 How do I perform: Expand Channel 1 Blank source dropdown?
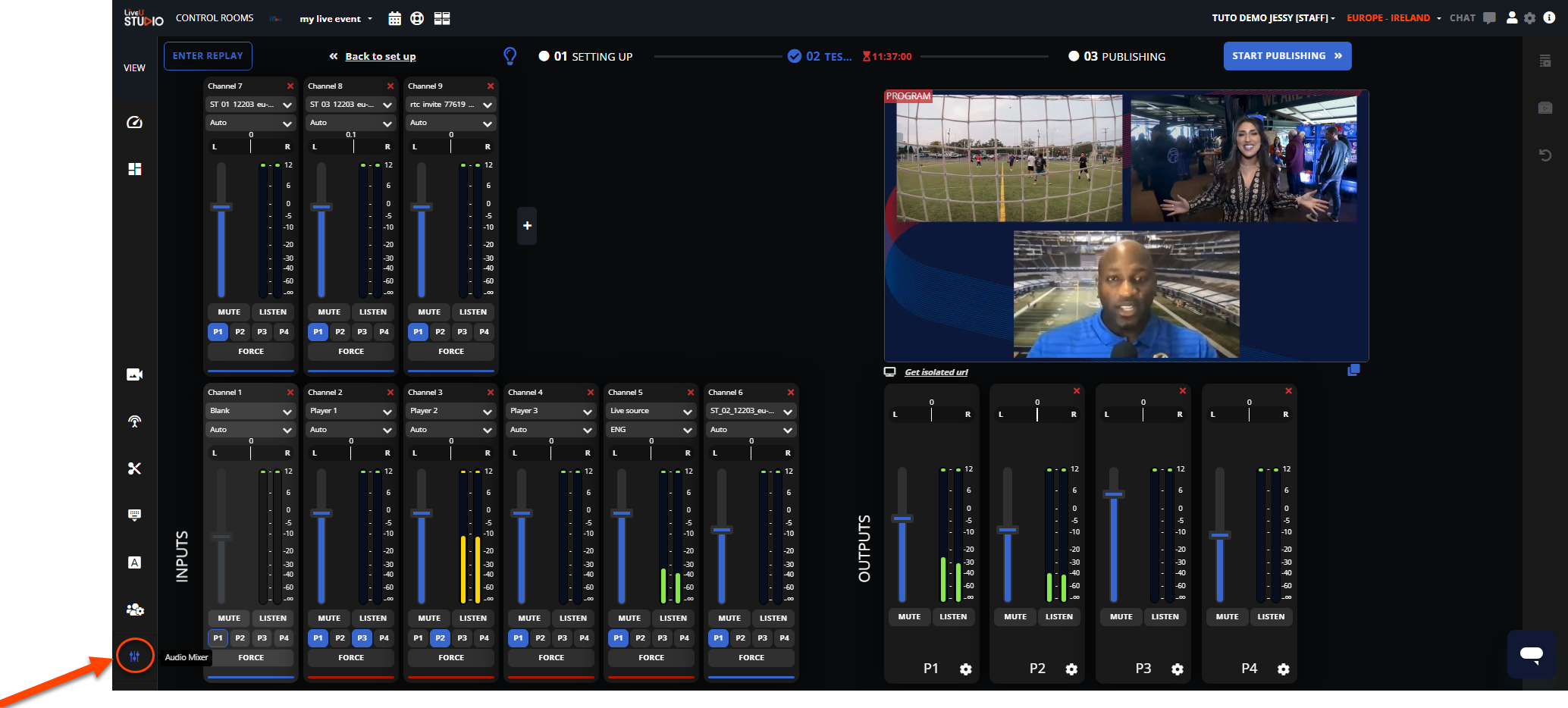pyautogui.click(x=250, y=411)
